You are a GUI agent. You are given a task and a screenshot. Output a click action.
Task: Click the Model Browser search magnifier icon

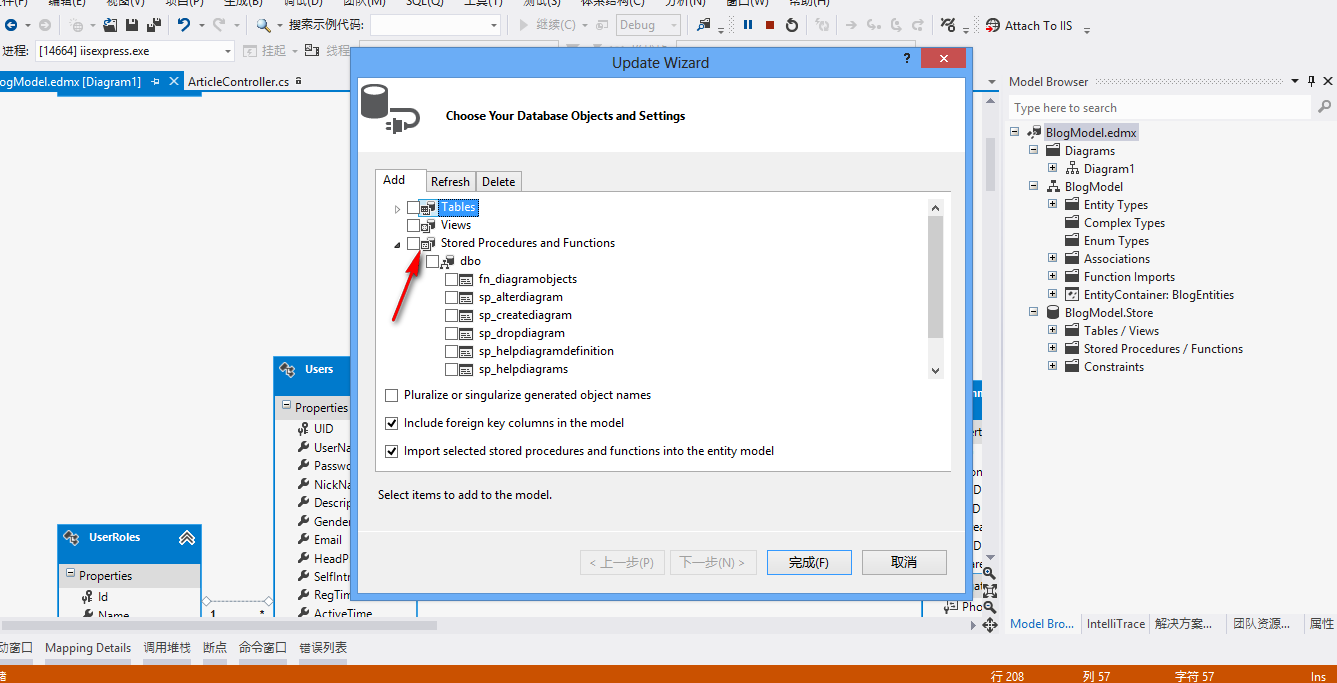(x=1324, y=107)
